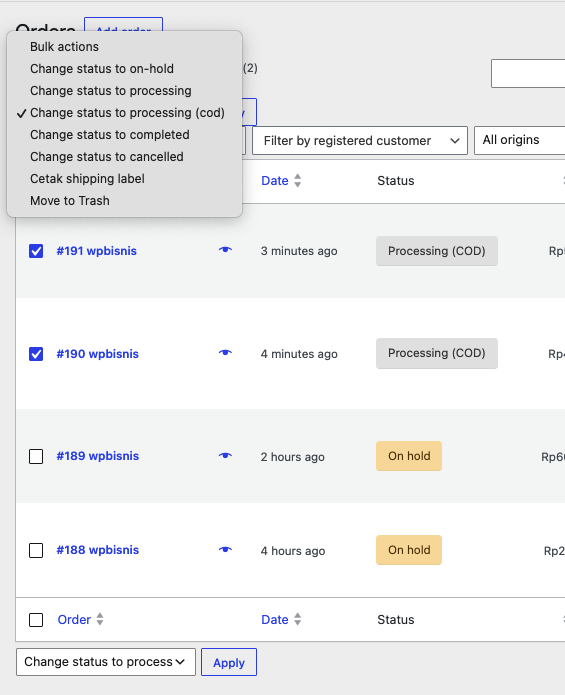This screenshot has height=695, width=565.
Task: Open preview eye icon for order #189
Action: tap(225, 456)
